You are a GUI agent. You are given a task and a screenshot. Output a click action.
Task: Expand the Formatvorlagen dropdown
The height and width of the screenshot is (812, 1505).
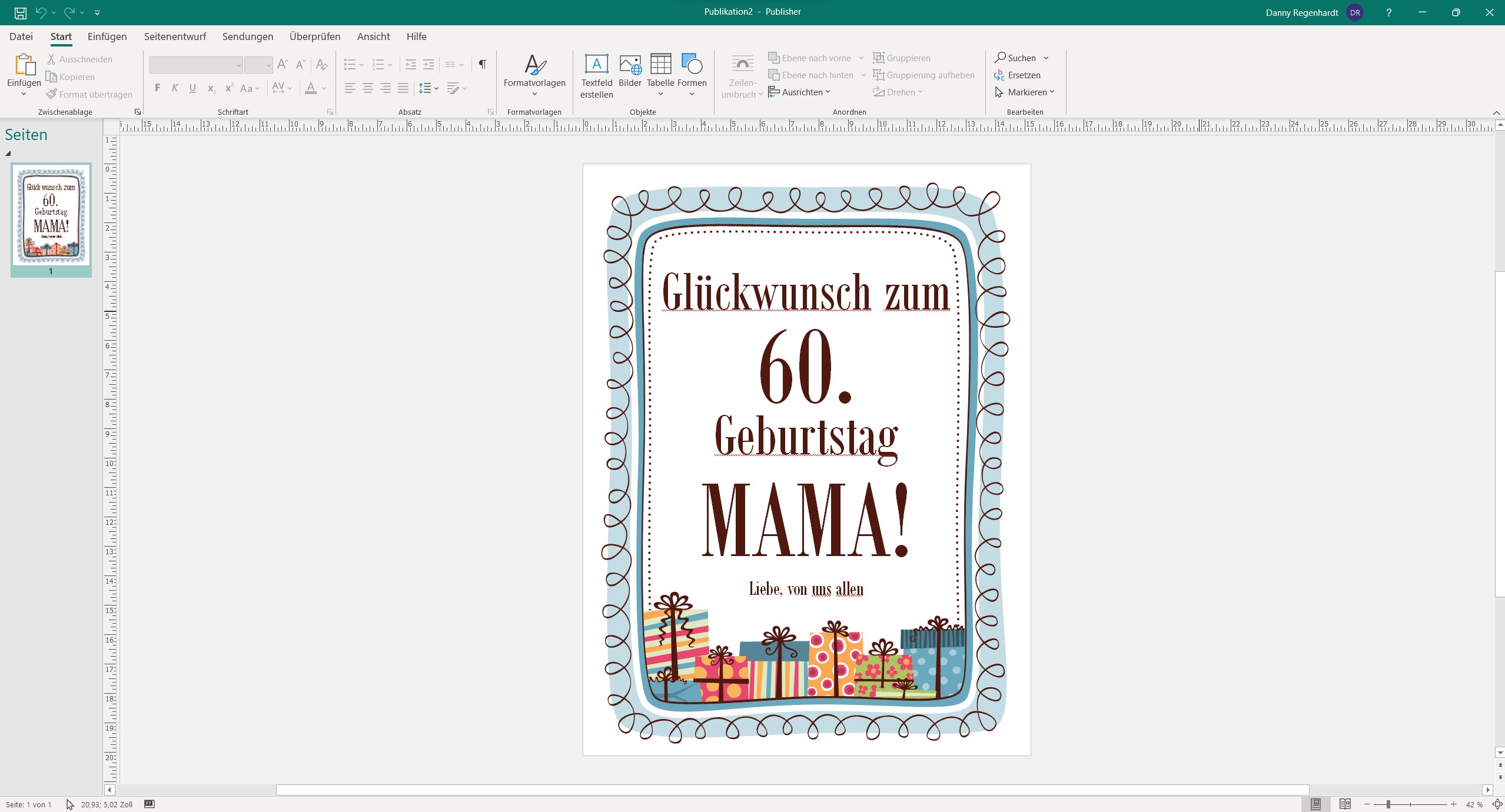534,94
